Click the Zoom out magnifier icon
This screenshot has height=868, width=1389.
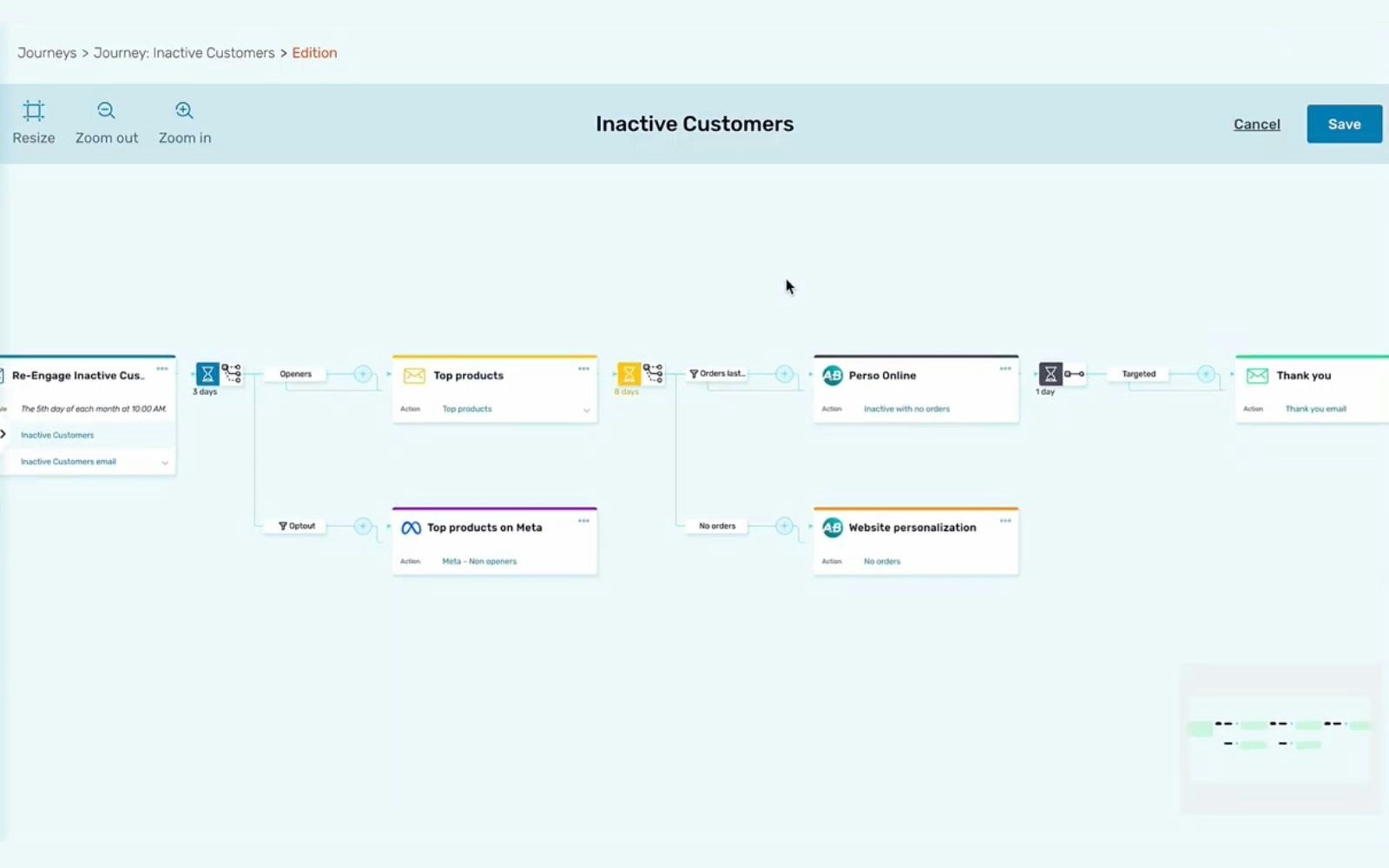tap(106, 111)
